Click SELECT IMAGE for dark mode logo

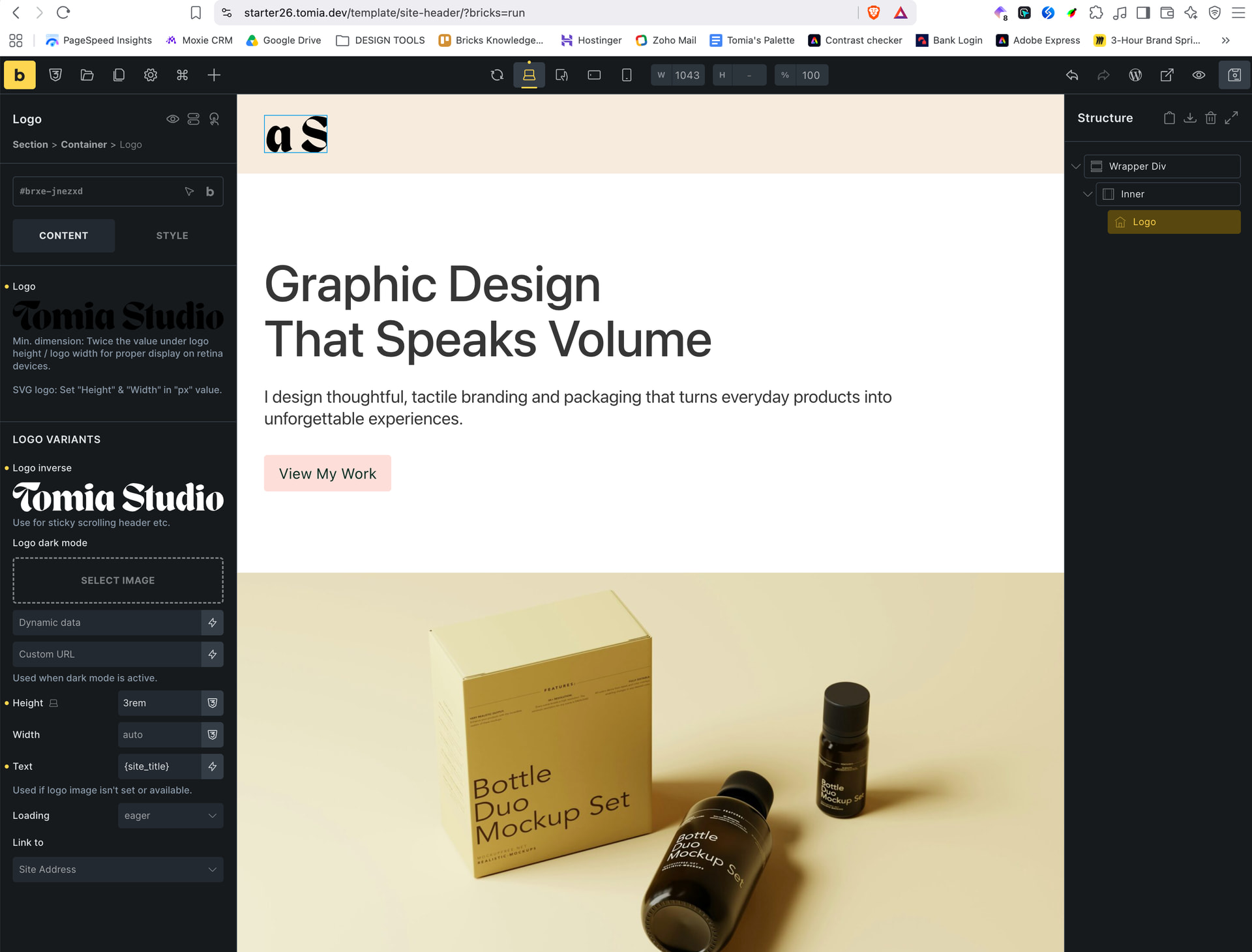click(x=118, y=580)
